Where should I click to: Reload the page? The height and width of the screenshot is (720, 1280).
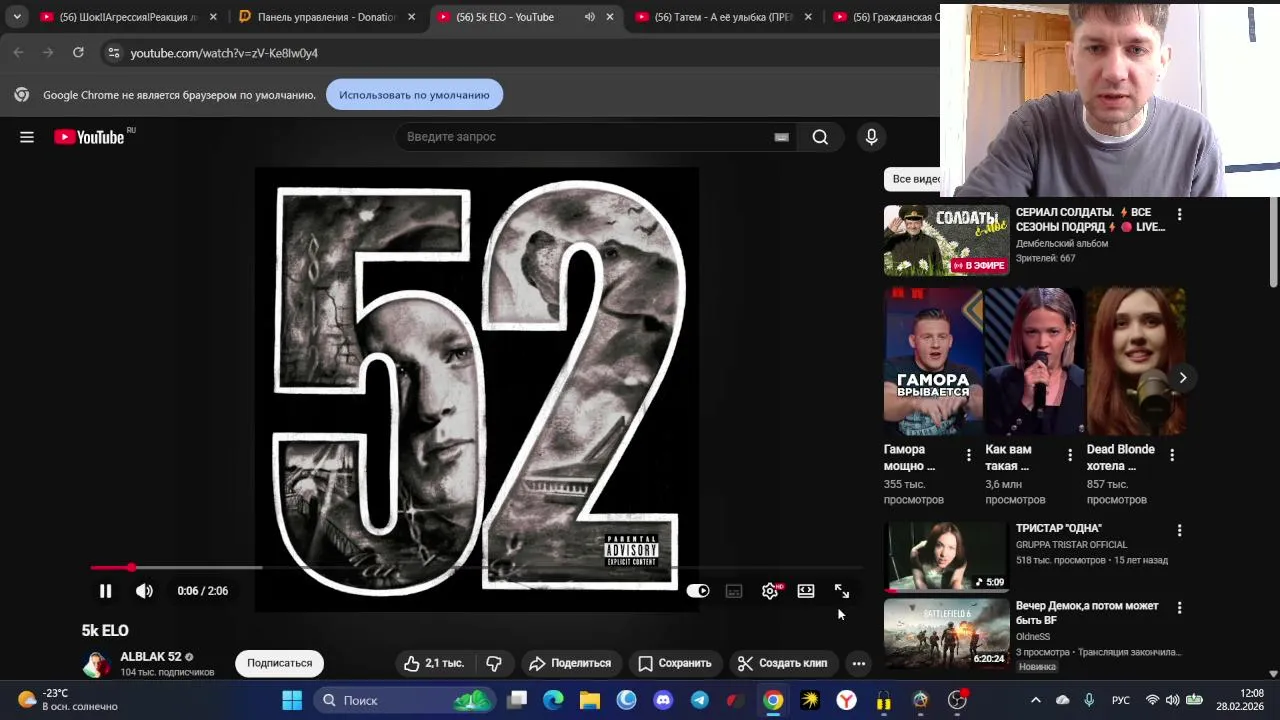78,53
